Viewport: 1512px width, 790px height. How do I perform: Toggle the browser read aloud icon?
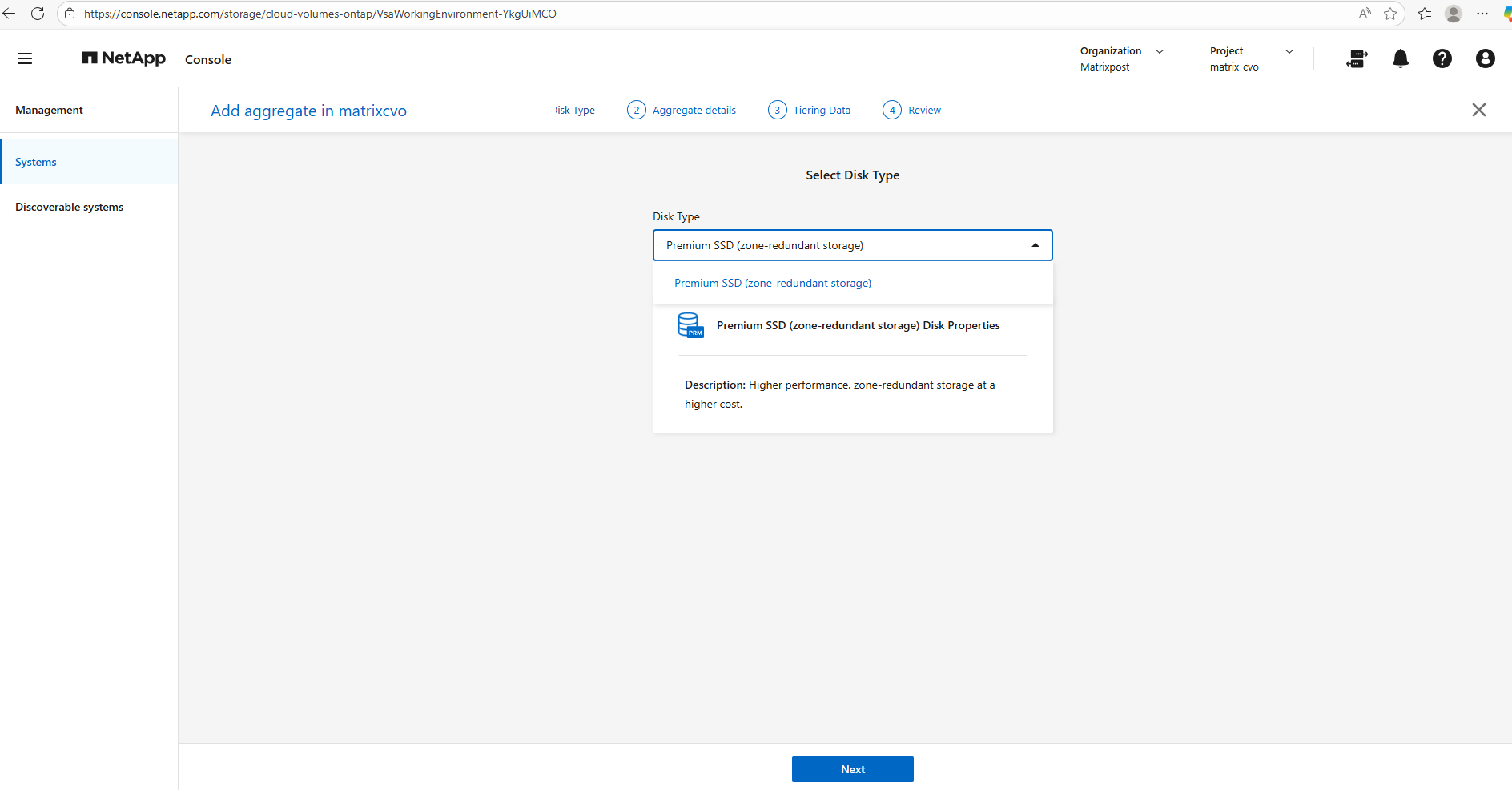(x=1365, y=14)
